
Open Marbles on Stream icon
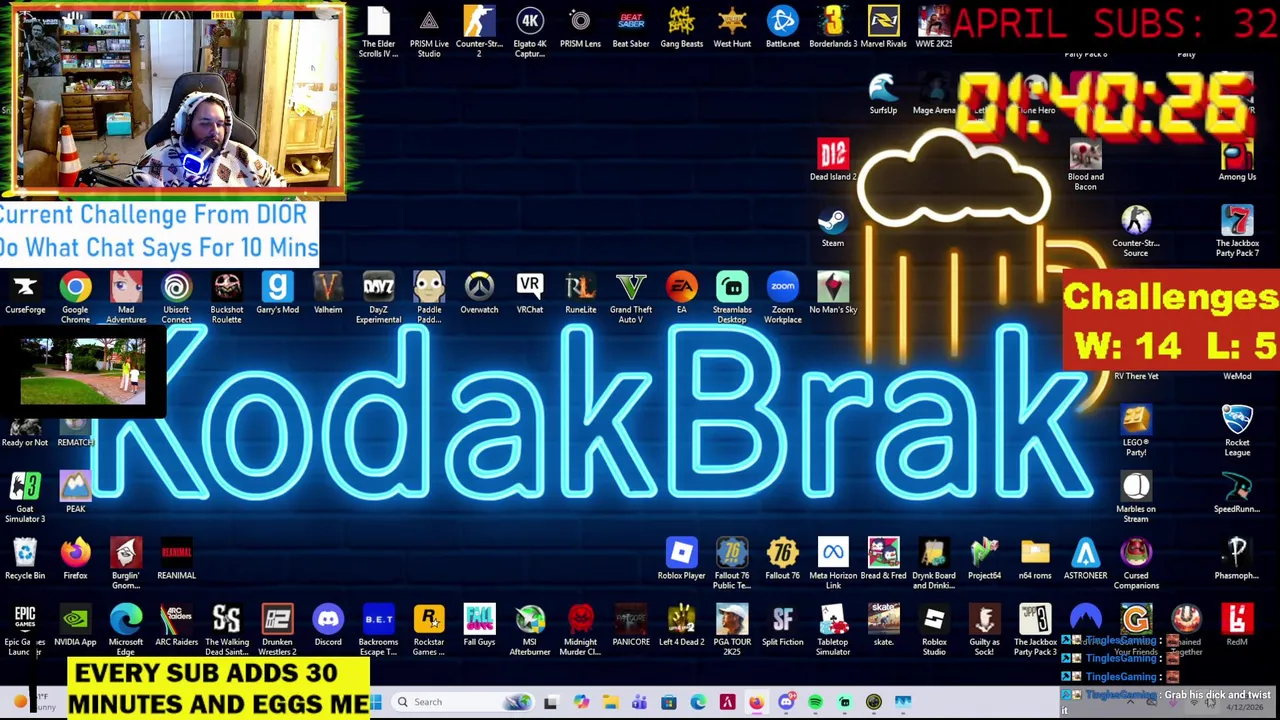(x=1136, y=497)
